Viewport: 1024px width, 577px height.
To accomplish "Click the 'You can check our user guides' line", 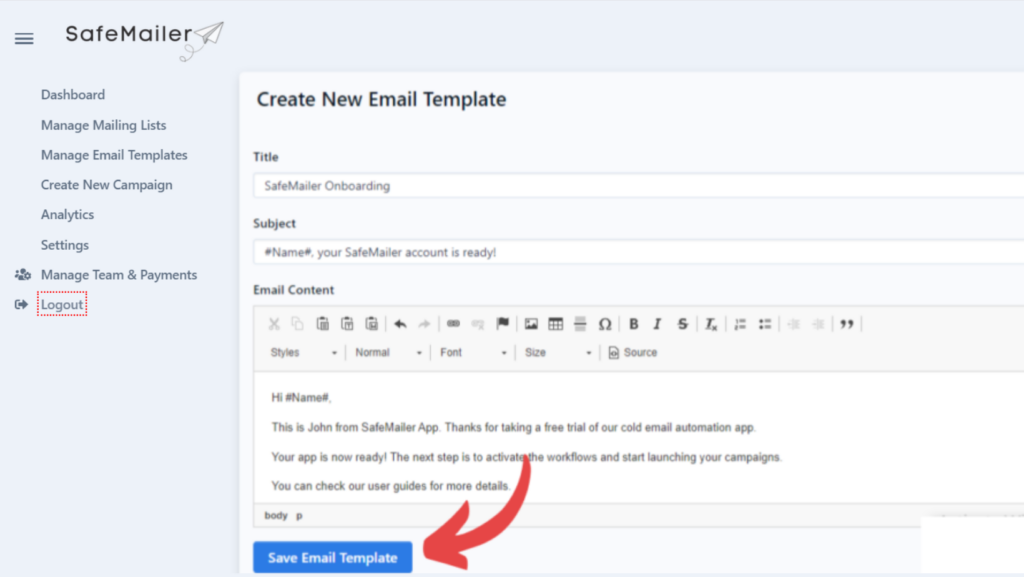I will [391, 486].
